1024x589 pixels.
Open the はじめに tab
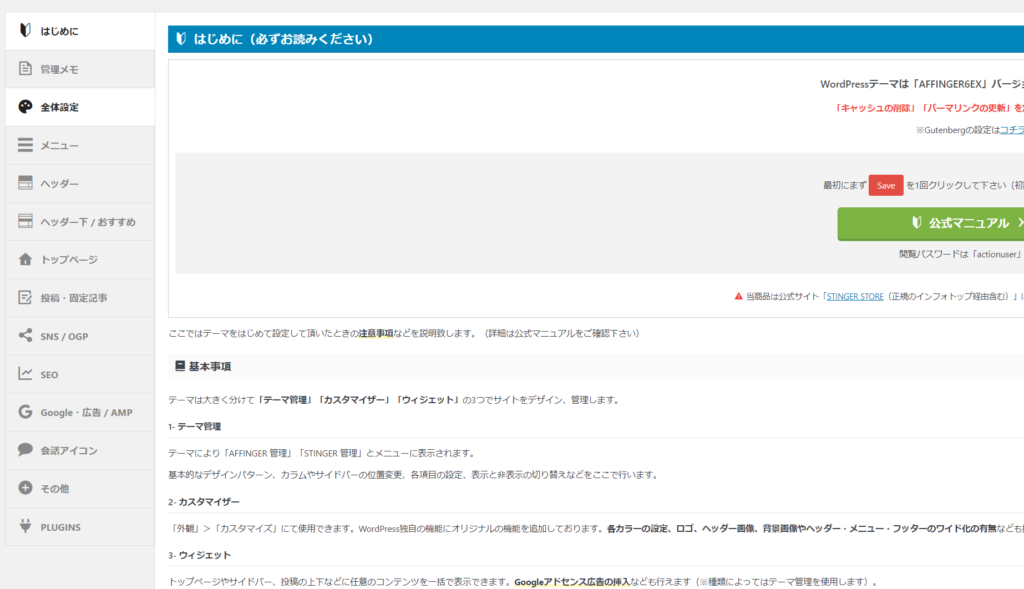point(80,31)
